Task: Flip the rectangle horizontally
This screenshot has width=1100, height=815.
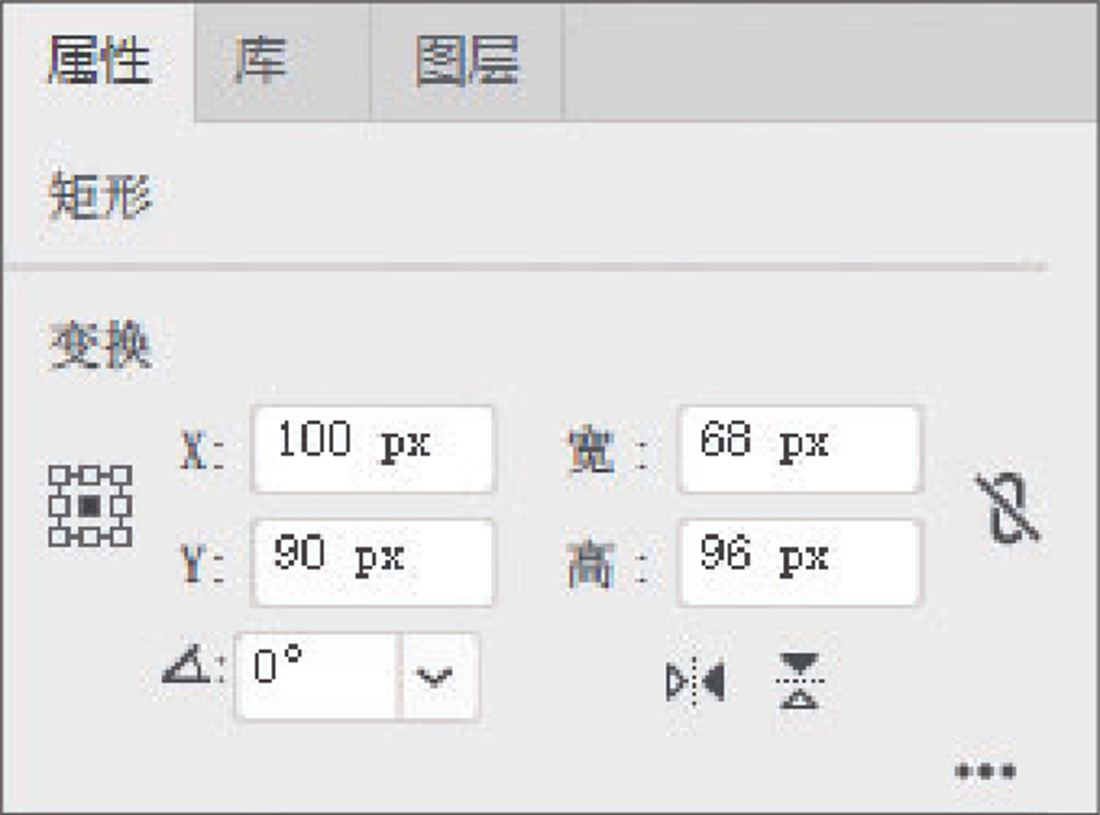Action: (x=696, y=682)
